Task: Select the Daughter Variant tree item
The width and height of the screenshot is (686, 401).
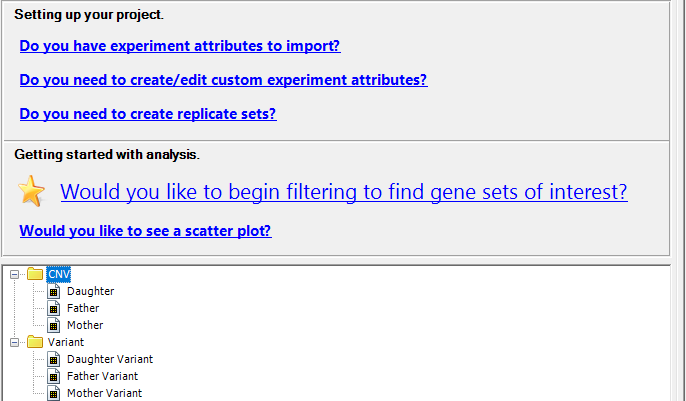Action: pyautogui.click(x=110, y=359)
